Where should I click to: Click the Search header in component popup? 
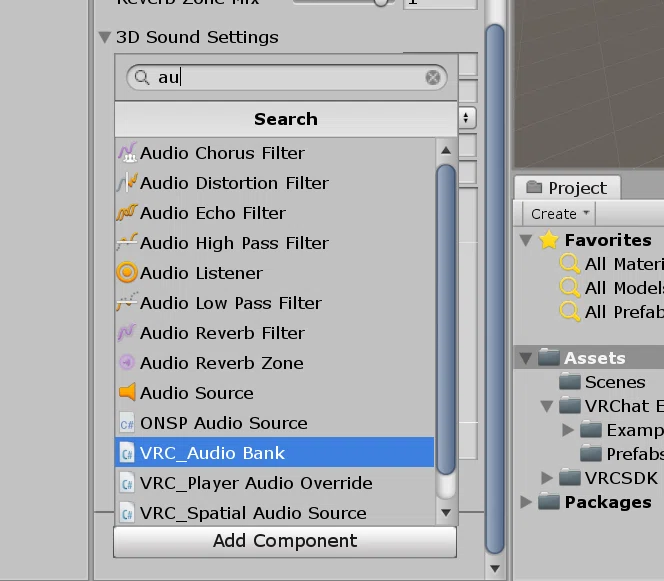click(286, 119)
